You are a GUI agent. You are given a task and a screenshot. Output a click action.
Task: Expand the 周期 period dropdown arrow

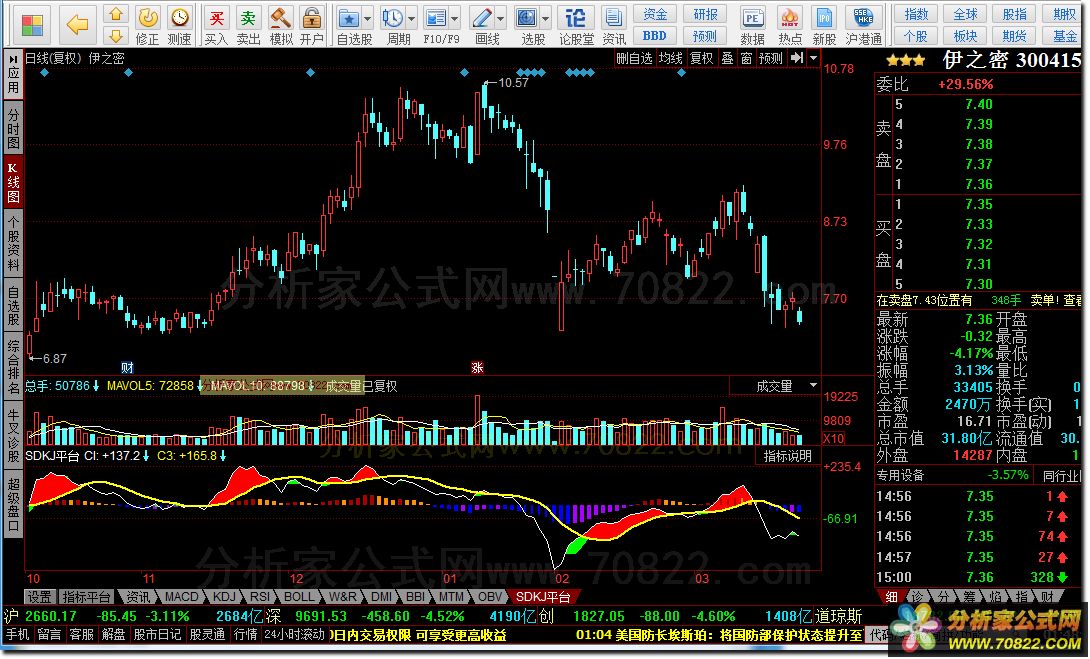412,19
